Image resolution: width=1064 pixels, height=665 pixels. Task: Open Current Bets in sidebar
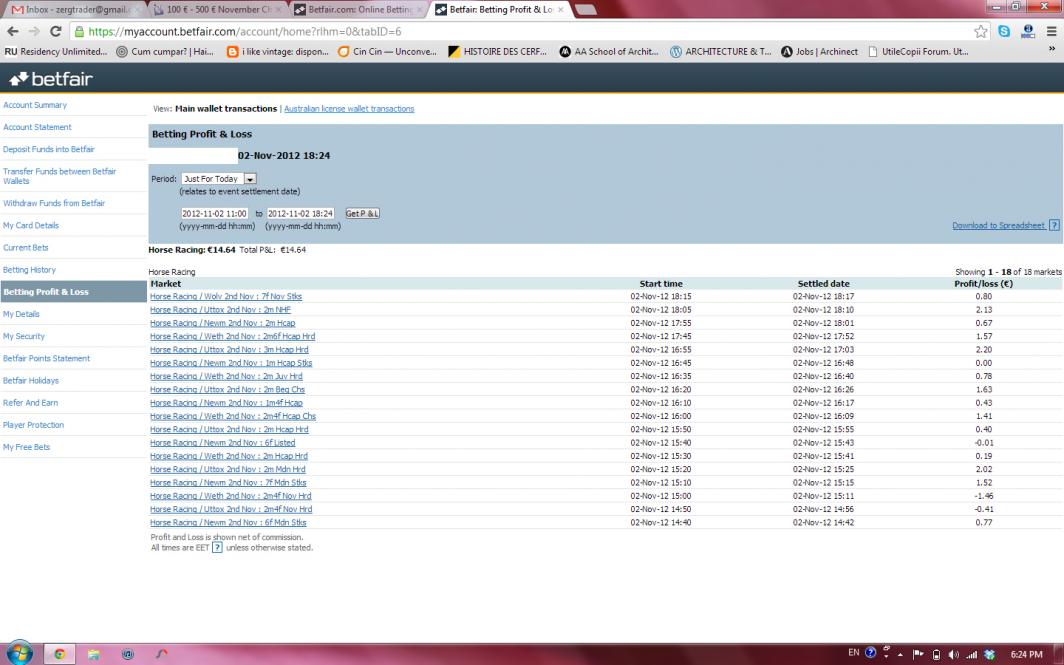point(25,248)
